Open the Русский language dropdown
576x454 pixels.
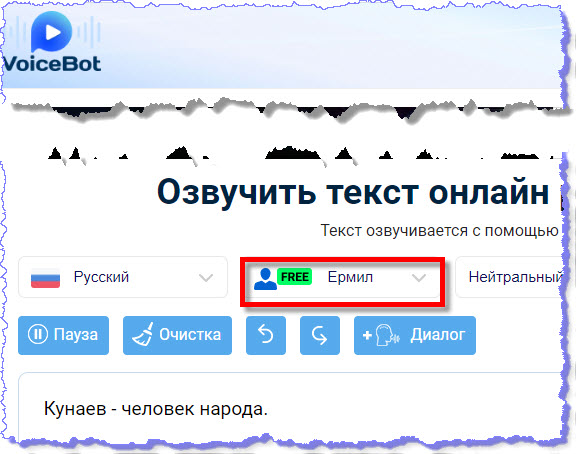tap(123, 277)
